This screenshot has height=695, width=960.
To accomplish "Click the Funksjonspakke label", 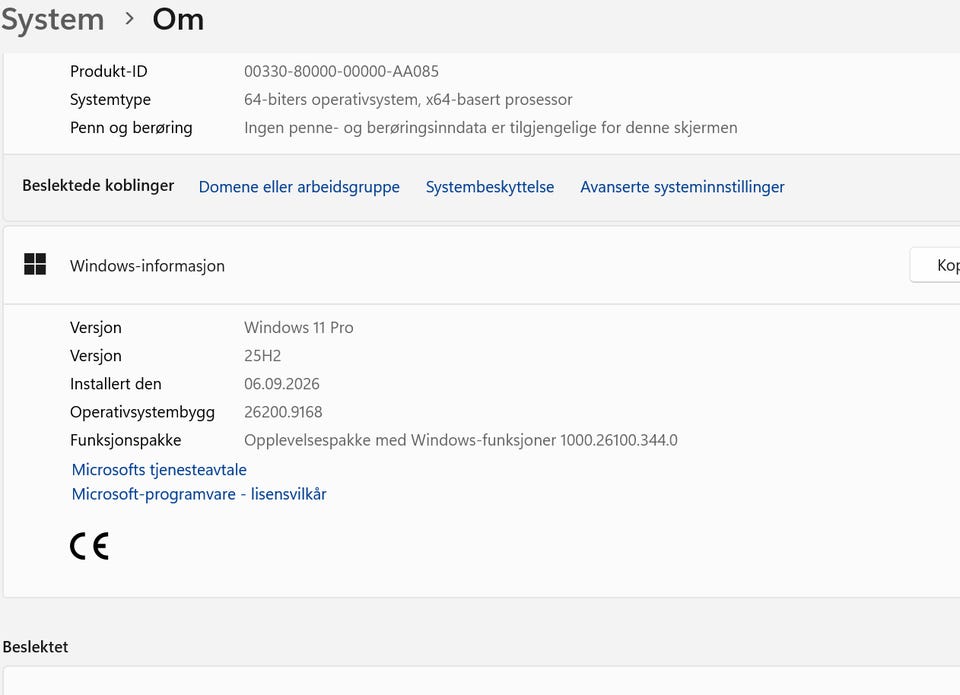I will [x=126, y=441].
